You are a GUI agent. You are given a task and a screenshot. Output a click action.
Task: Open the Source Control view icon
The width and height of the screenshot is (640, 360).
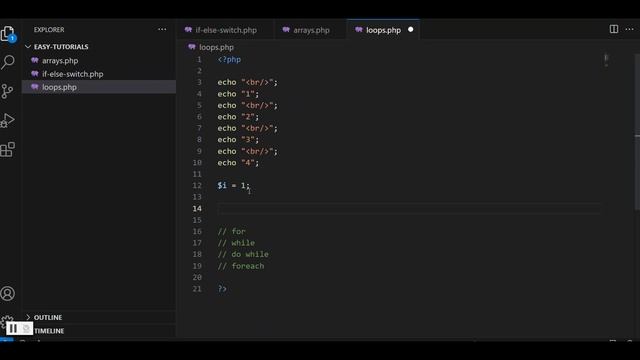click(7, 91)
